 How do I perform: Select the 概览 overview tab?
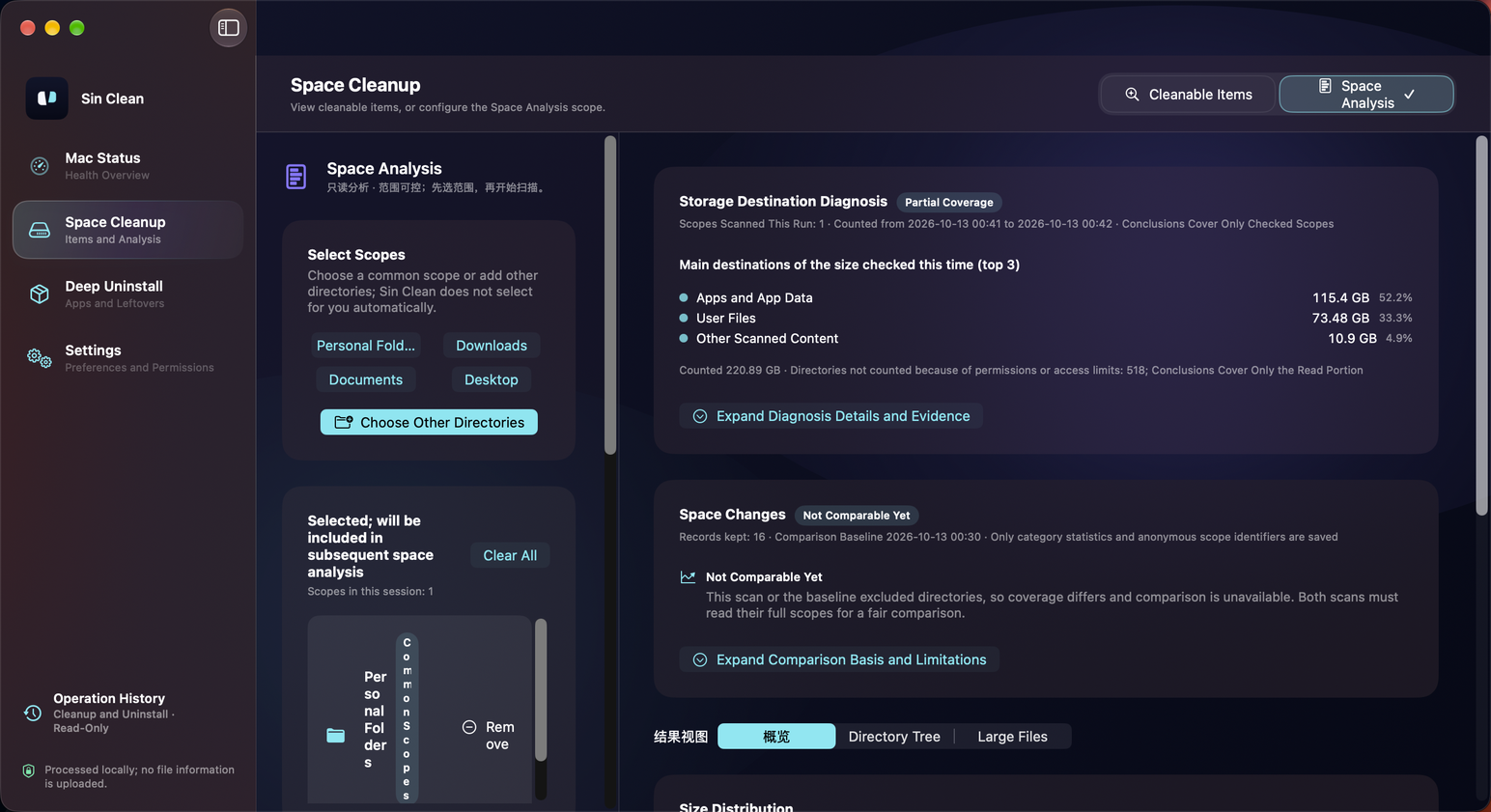[x=776, y=737]
